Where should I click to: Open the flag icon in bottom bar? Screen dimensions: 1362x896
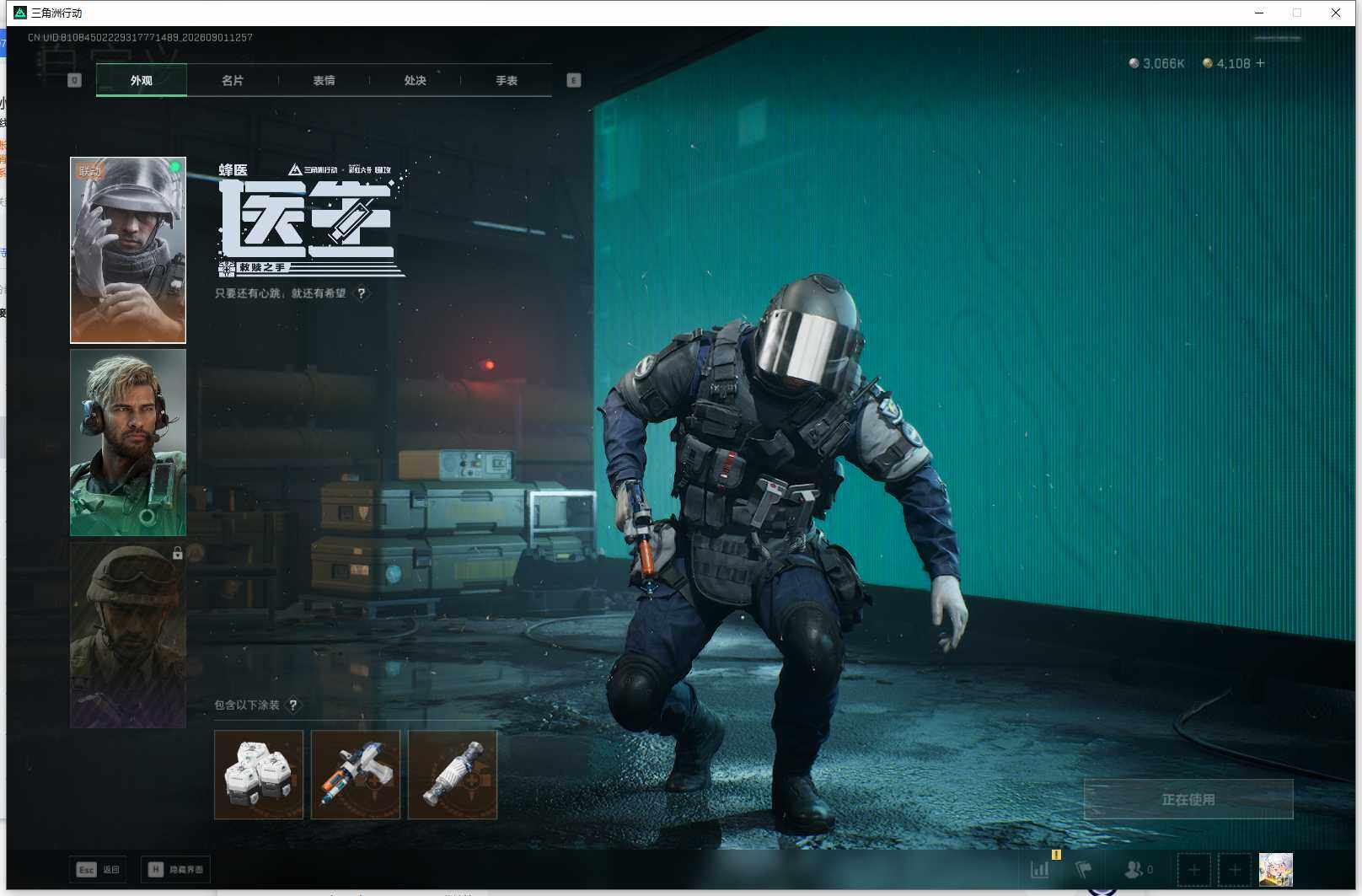[1084, 869]
